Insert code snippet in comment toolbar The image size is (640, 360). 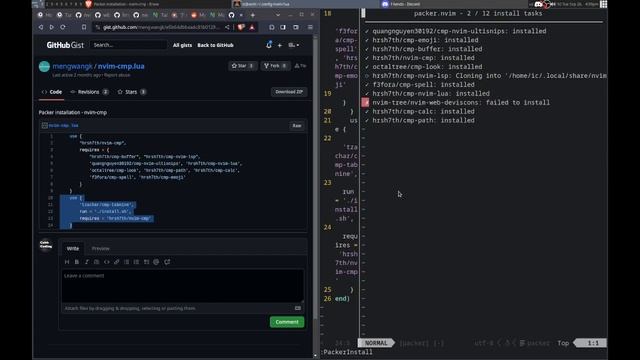point(107,262)
